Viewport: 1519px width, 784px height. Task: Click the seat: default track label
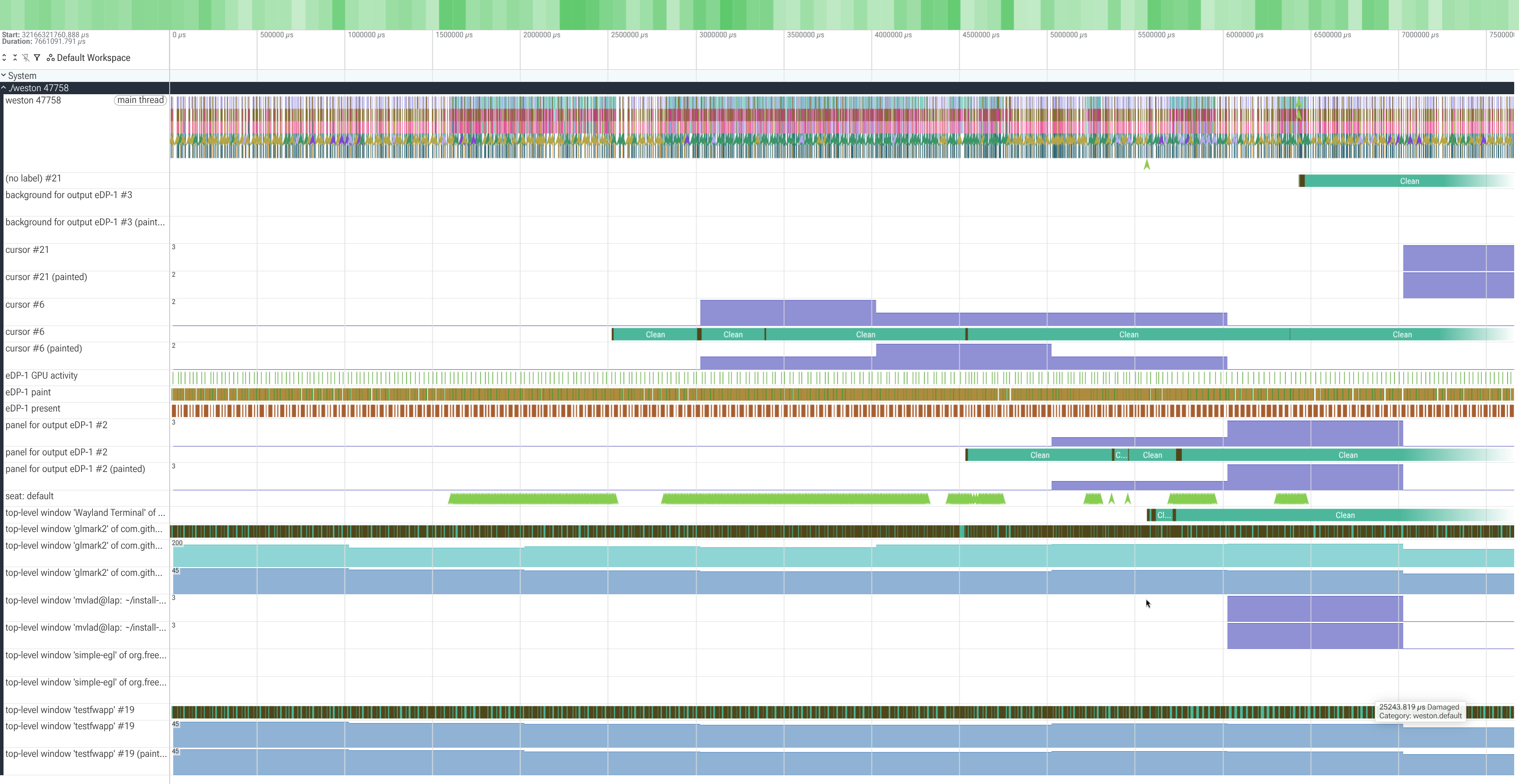(x=29, y=496)
